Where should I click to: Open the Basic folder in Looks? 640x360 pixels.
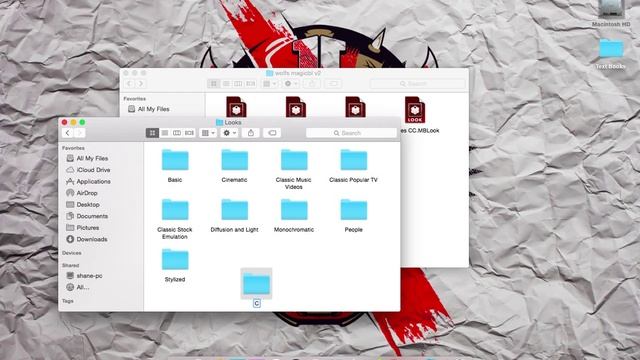click(175, 160)
